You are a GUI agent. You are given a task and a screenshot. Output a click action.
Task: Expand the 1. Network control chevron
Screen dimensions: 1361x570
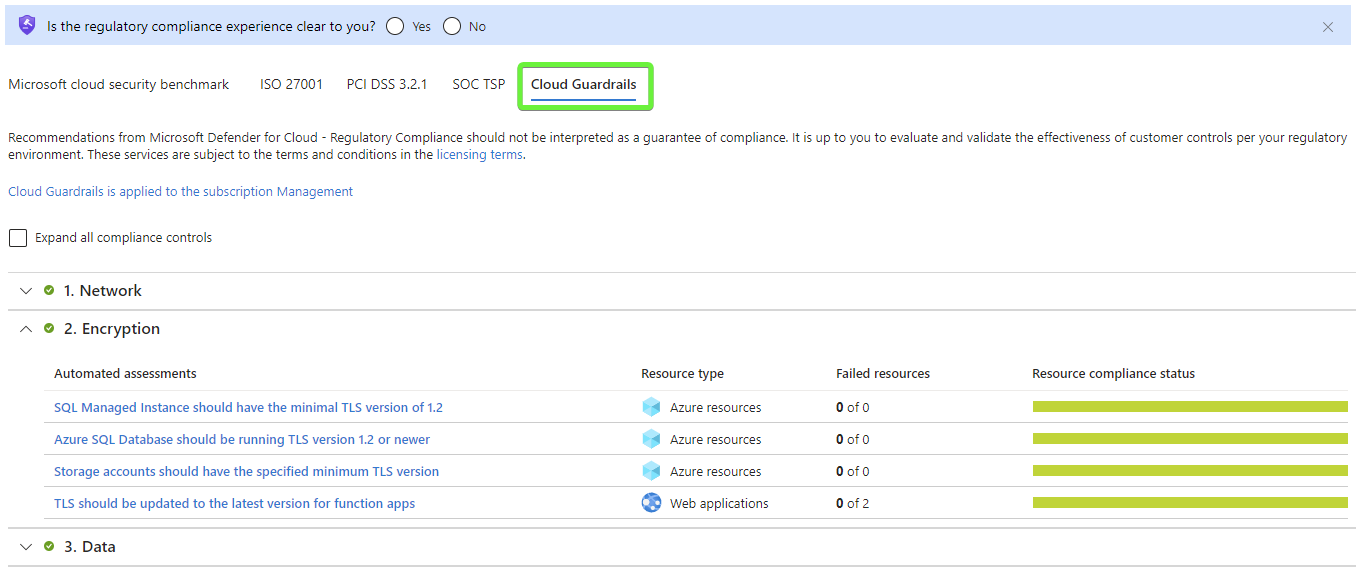[26, 291]
